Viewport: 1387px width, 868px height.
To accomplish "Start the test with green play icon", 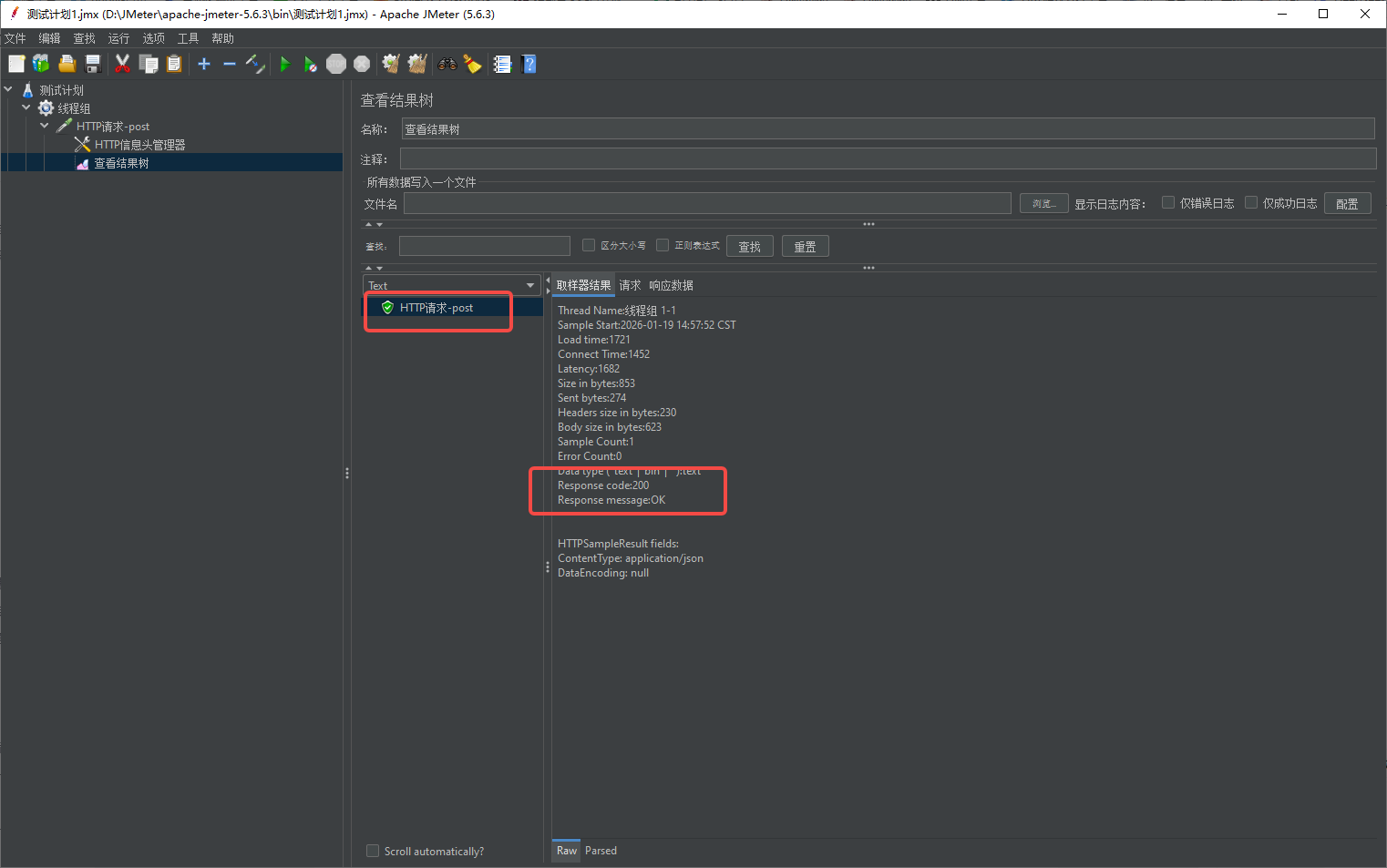I will [x=285, y=64].
